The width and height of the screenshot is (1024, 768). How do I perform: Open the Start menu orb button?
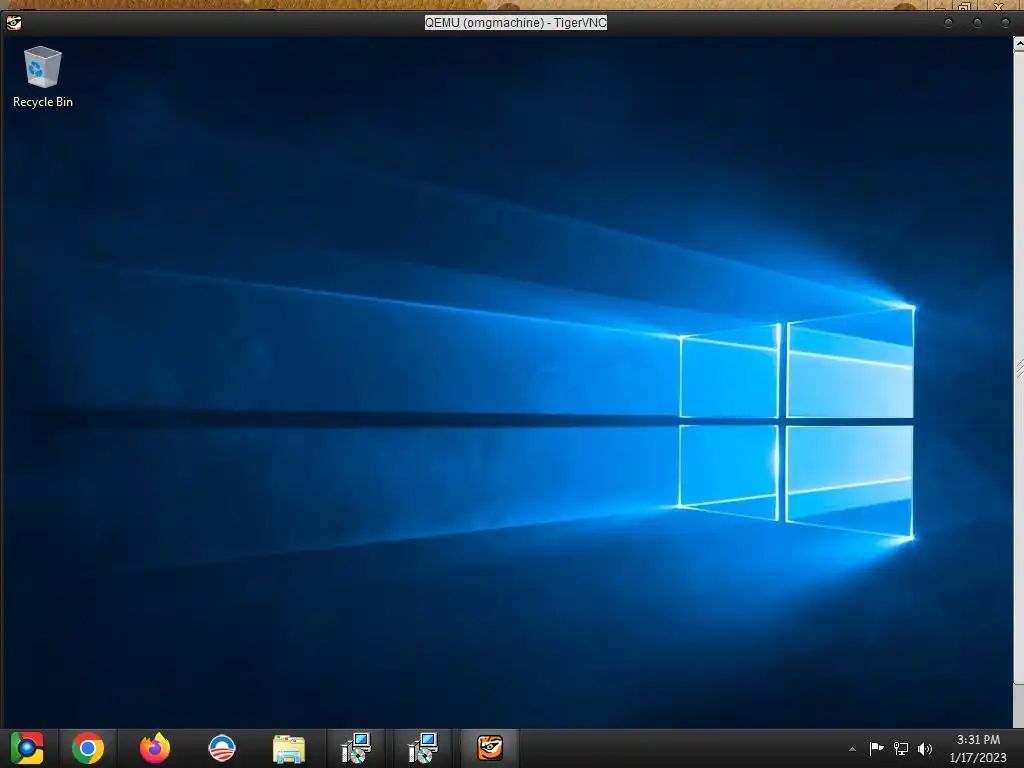click(x=27, y=748)
